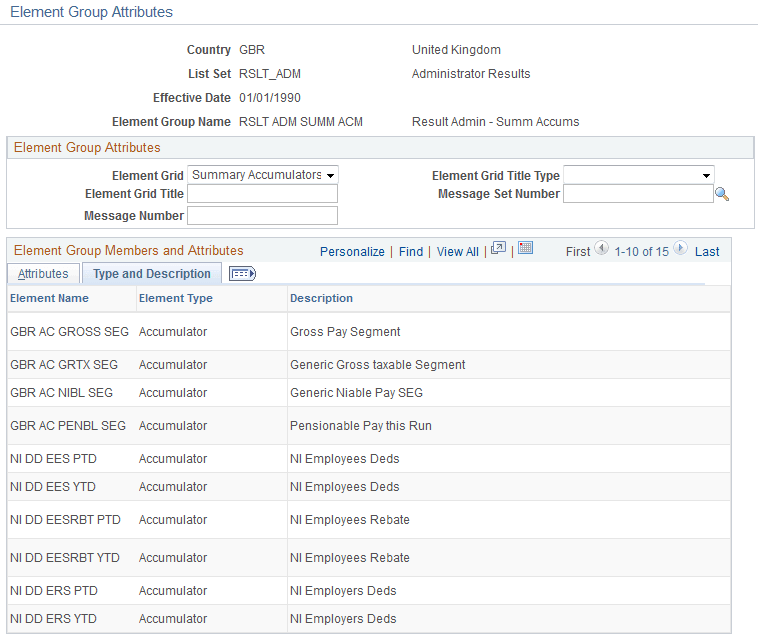Click into the Element Grid Title field

click(262, 194)
